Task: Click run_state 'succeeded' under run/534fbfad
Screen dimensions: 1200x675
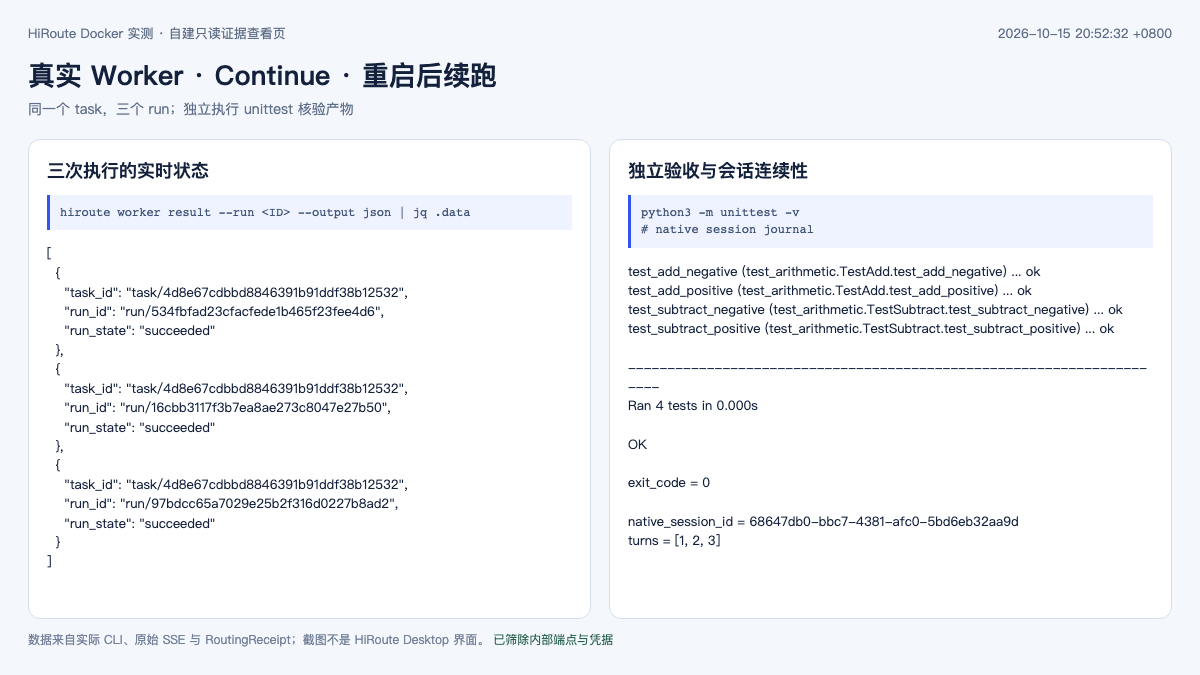Action: 140,331
